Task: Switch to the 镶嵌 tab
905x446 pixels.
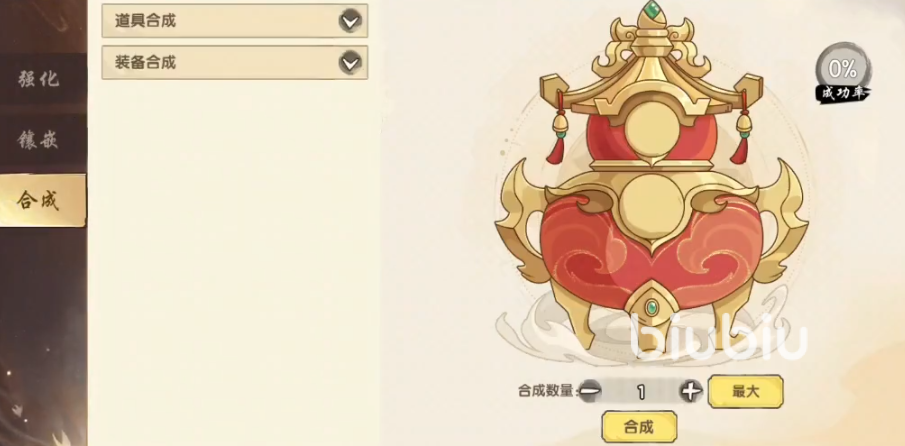Action: 39,140
